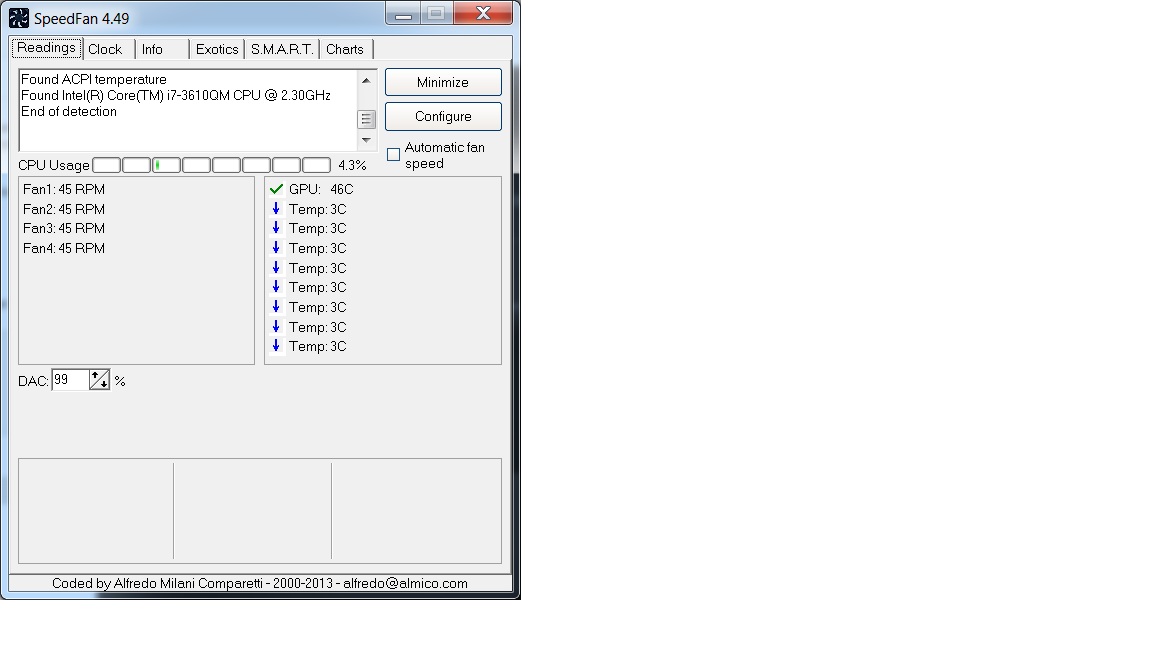The height and width of the screenshot is (648, 1152).
Task: Switch to the Charts tab
Action: click(x=345, y=49)
